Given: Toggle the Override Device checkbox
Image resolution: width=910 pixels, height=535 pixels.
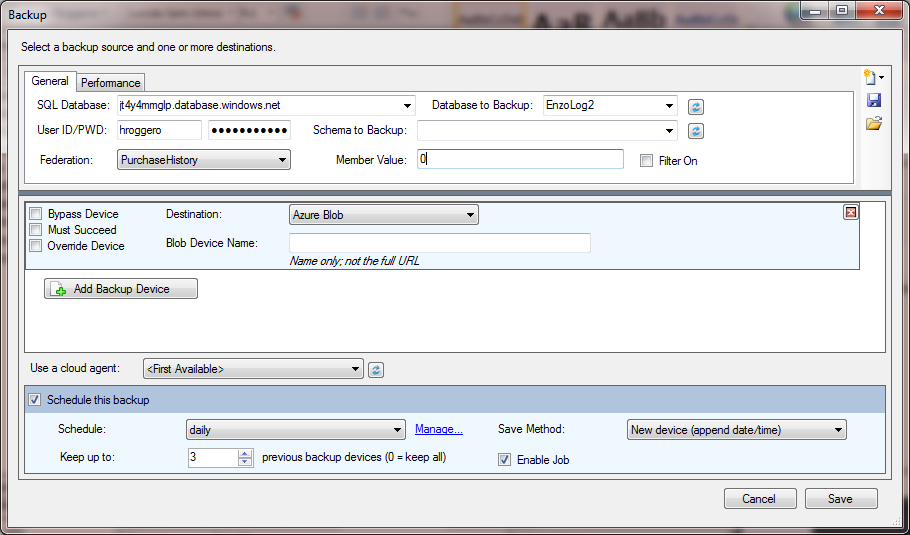Looking at the screenshot, I should [36, 245].
